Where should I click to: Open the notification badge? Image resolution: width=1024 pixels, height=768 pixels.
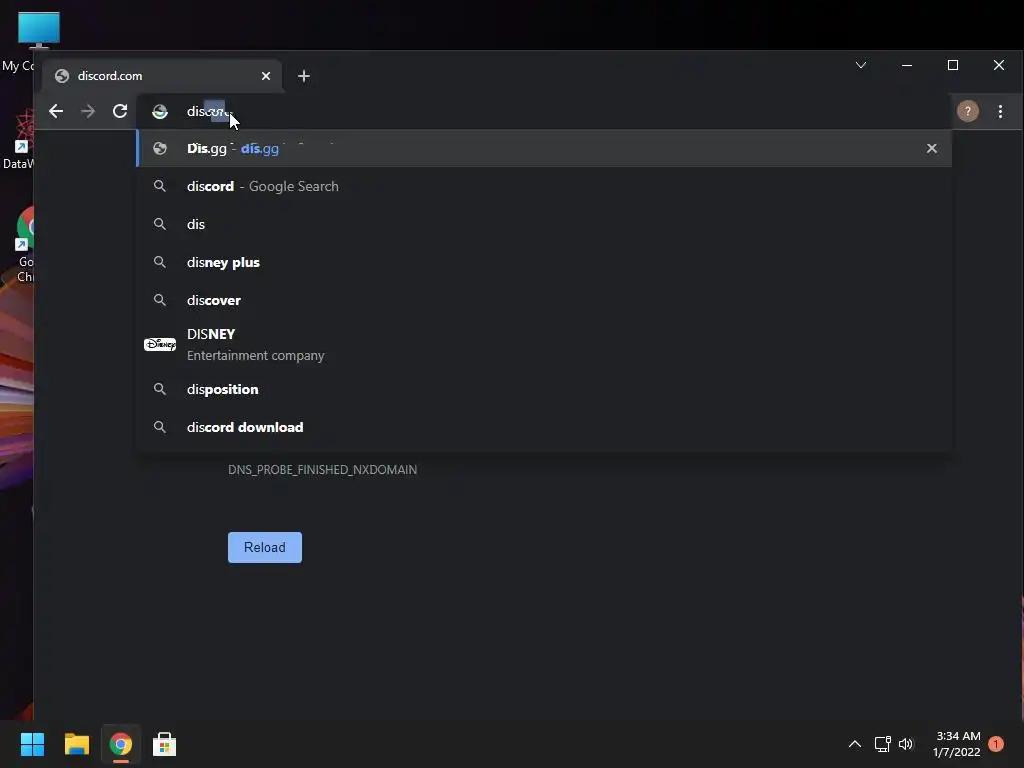(x=996, y=744)
